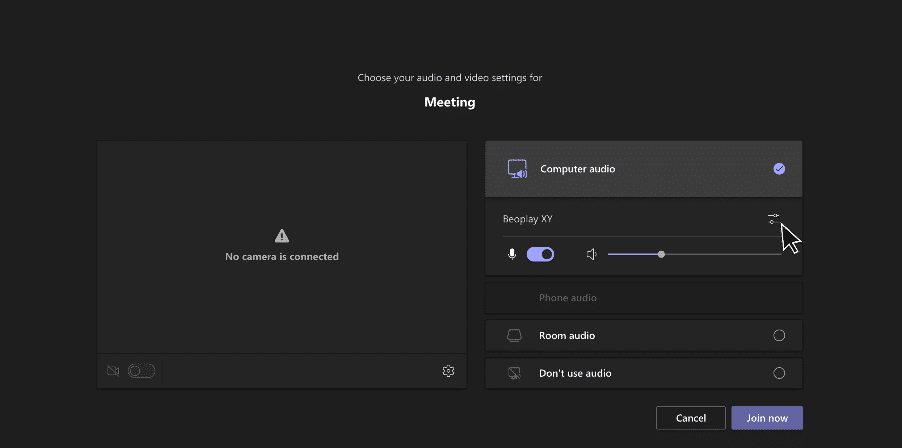Click the Computer audio monitor icon
Image resolution: width=902 pixels, height=448 pixels.
pos(517,169)
